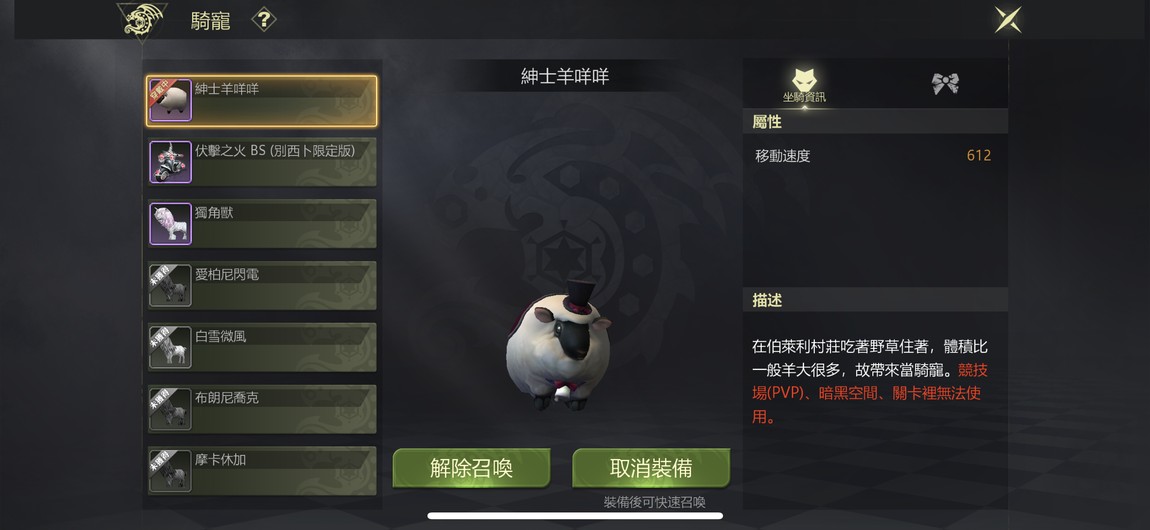
Task: Select the 紳士羊咩咩 sheep portrait icon
Action: tap(171, 100)
